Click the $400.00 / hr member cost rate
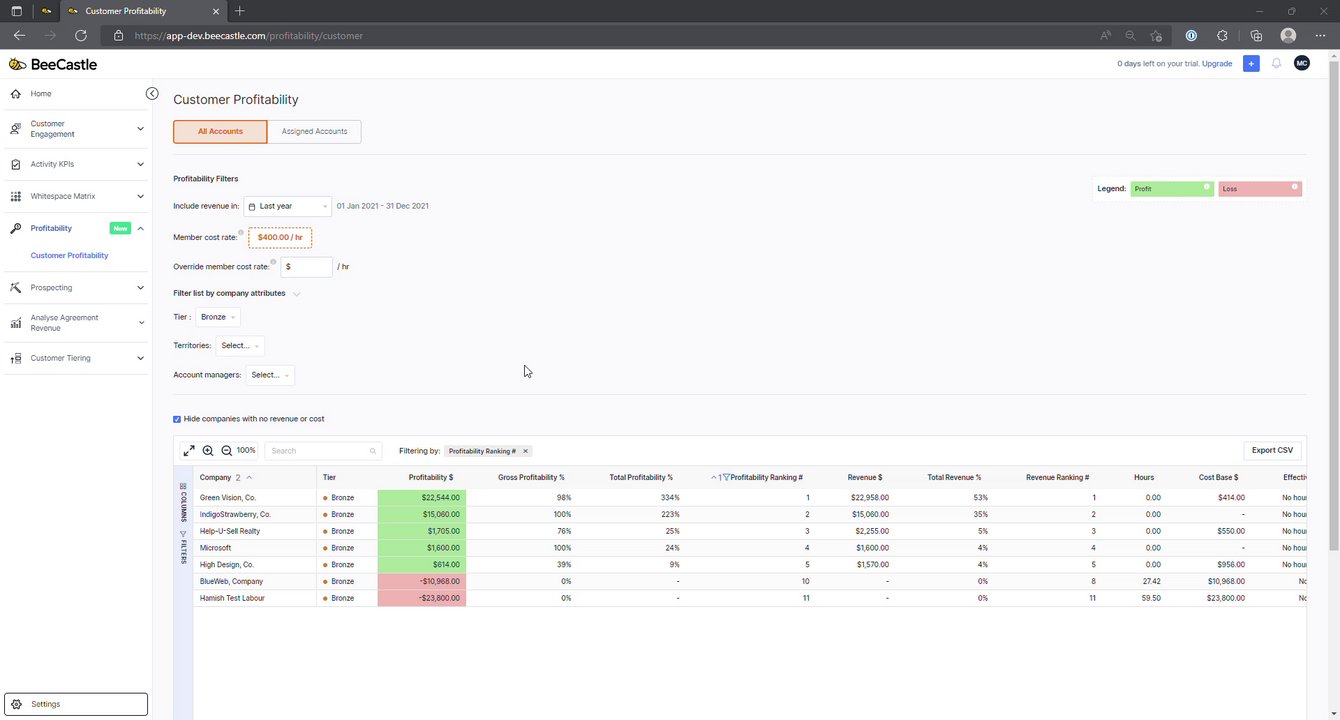1340x720 pixels. tap(280, 238)
